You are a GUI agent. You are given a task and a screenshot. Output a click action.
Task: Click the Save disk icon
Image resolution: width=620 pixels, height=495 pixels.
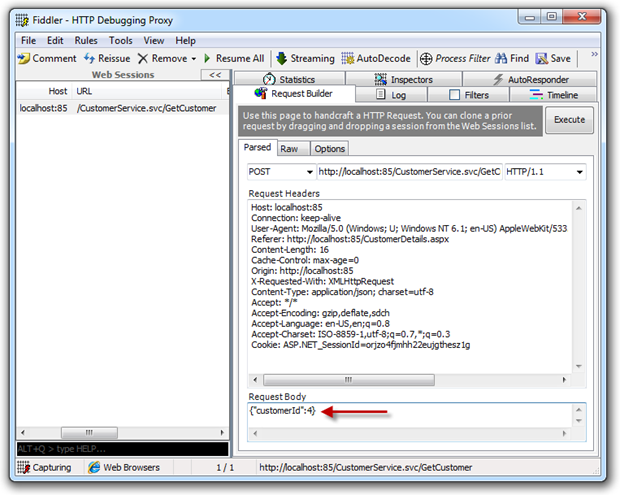click(x=541, y=59)
